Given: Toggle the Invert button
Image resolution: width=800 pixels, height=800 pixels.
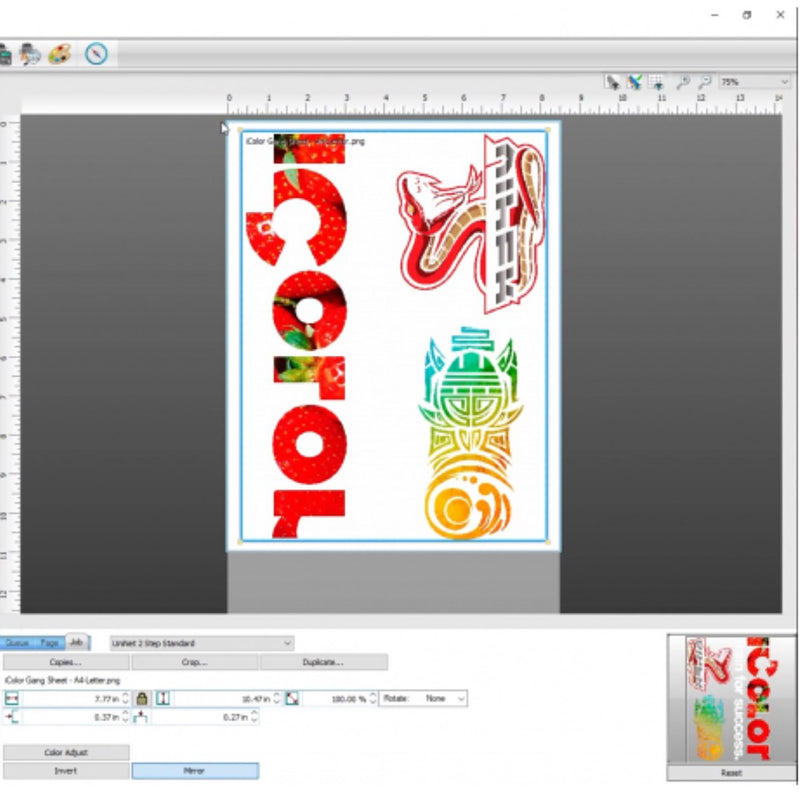Looking at the screenshot, I should [x=66, y=771].
